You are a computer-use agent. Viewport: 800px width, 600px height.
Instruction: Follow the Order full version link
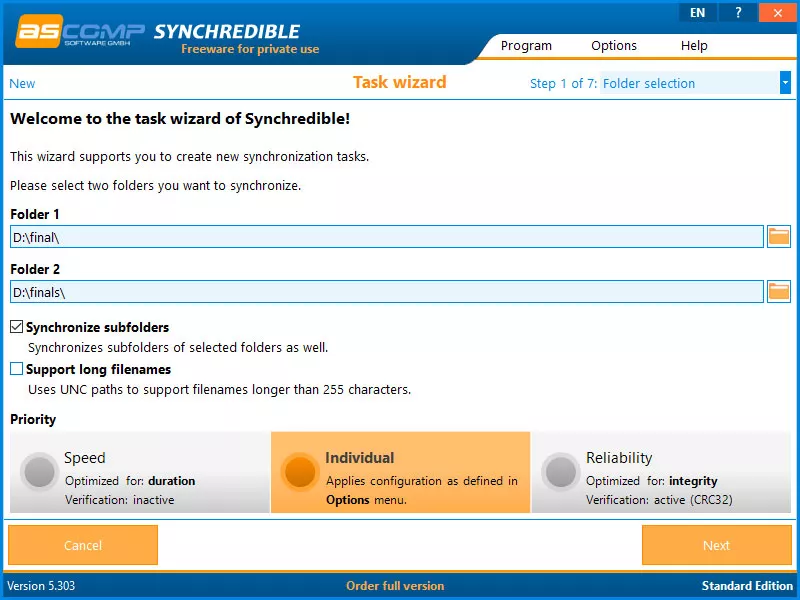tap(395, 586)
